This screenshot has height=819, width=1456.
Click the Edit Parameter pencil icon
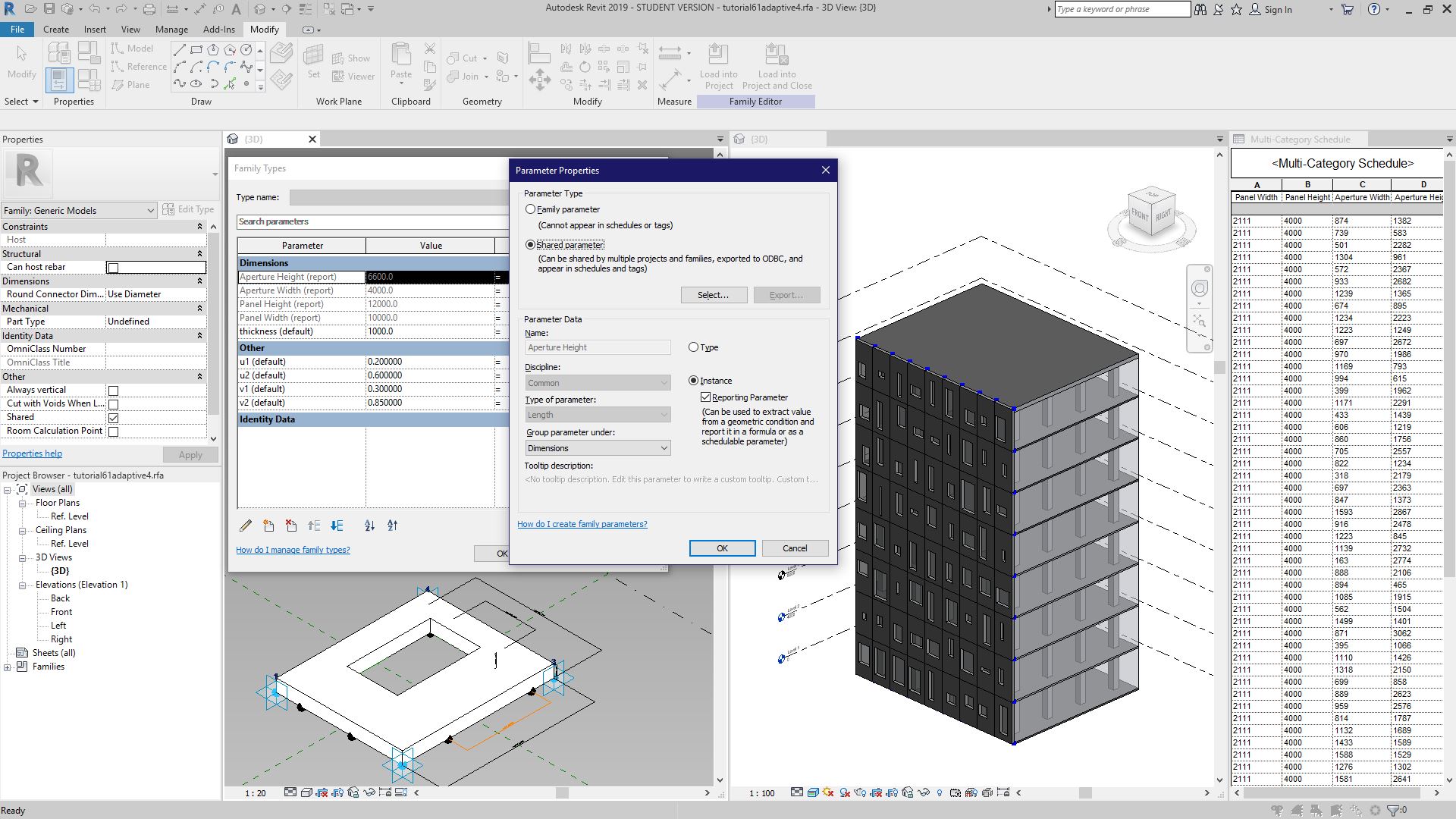tap(246, 526)
